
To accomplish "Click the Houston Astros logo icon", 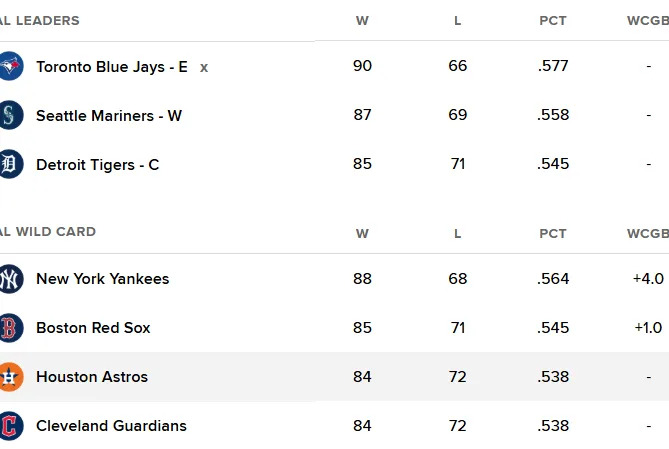I will [10, 377].
